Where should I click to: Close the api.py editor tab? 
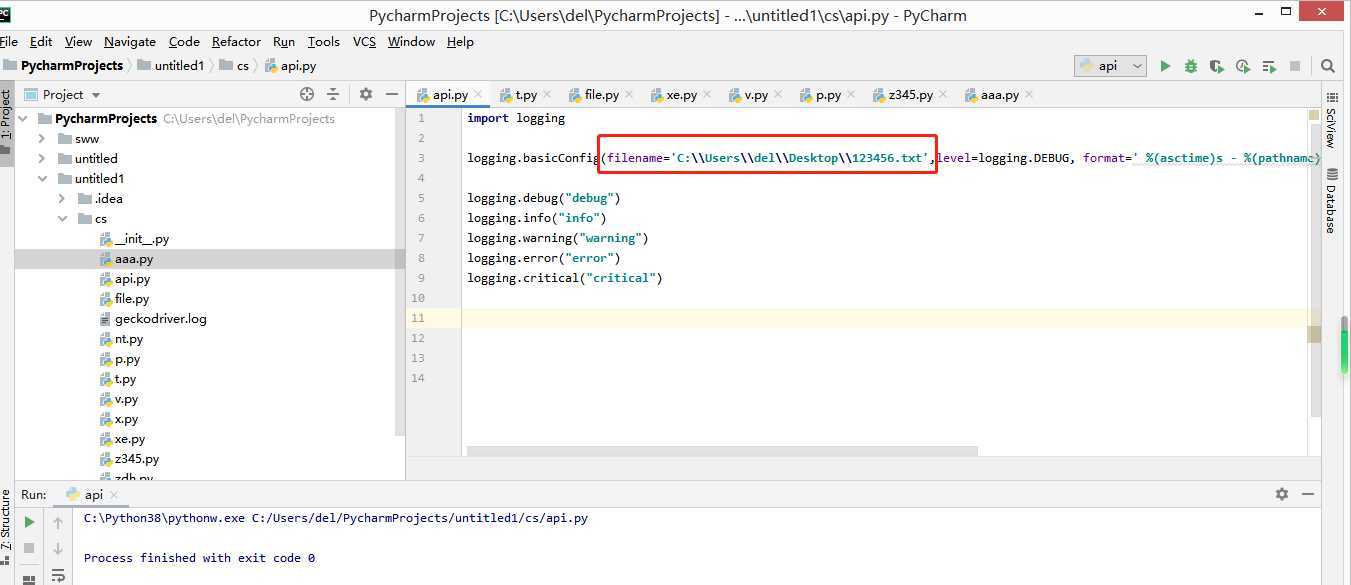(x=479, y=95)
